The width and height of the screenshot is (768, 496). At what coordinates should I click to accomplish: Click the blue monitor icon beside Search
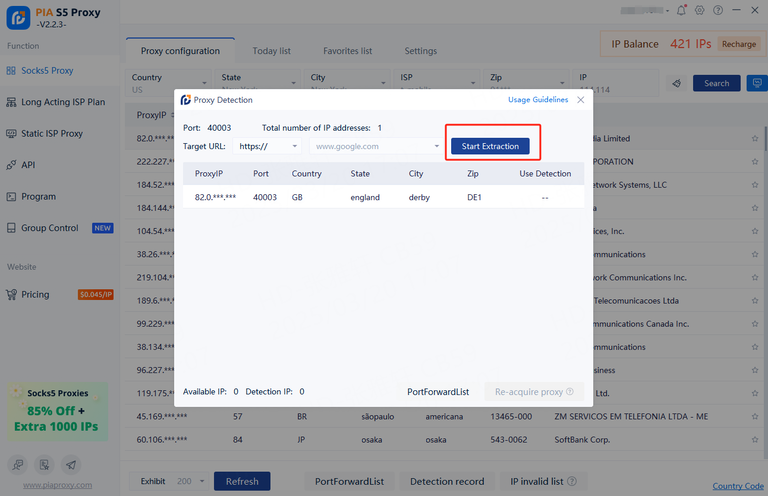pyautogui.click(x=756, y=83)
